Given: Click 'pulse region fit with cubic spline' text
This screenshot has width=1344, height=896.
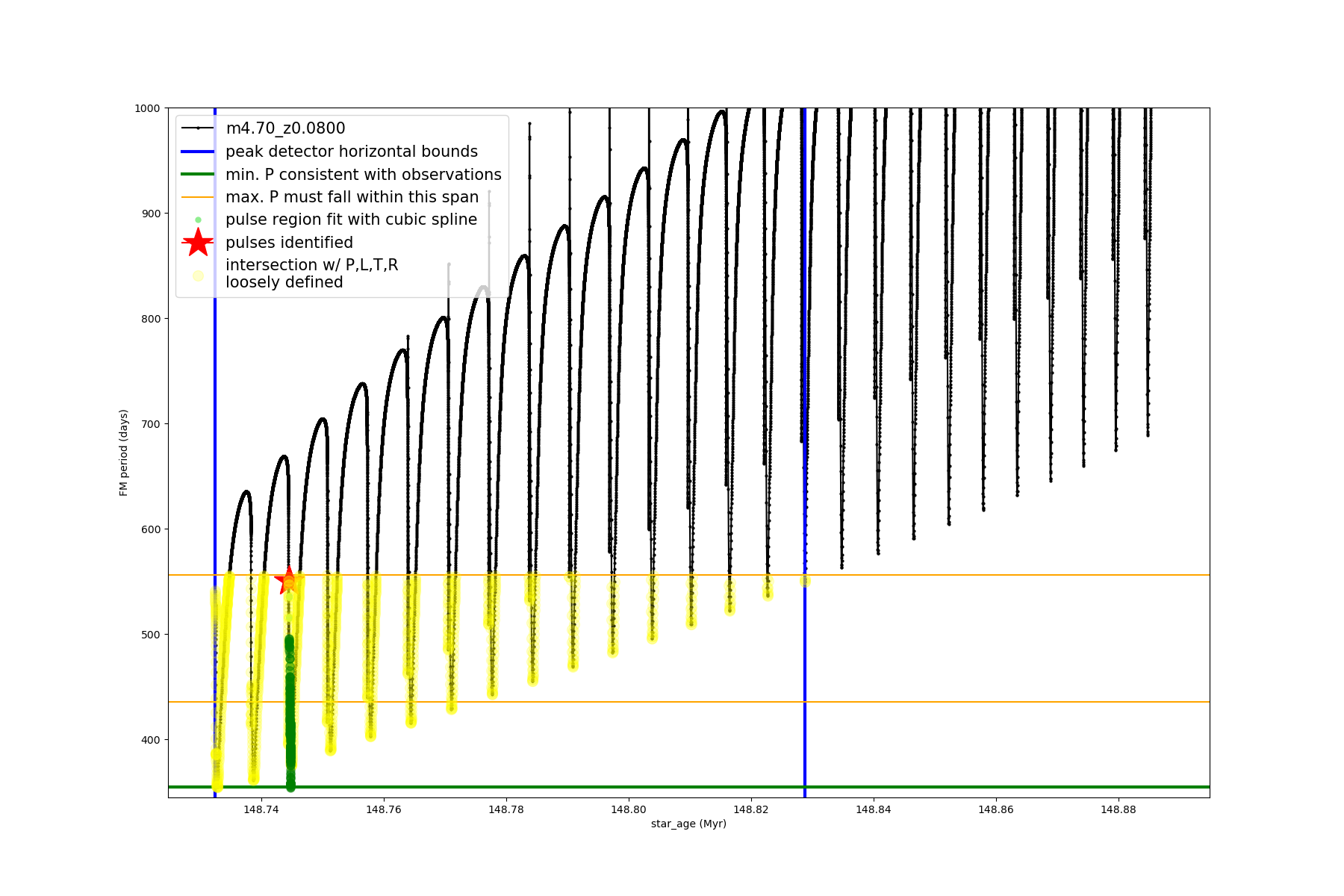Looking at the screenshot, I should pyautogui.click(x=351, y=220).
